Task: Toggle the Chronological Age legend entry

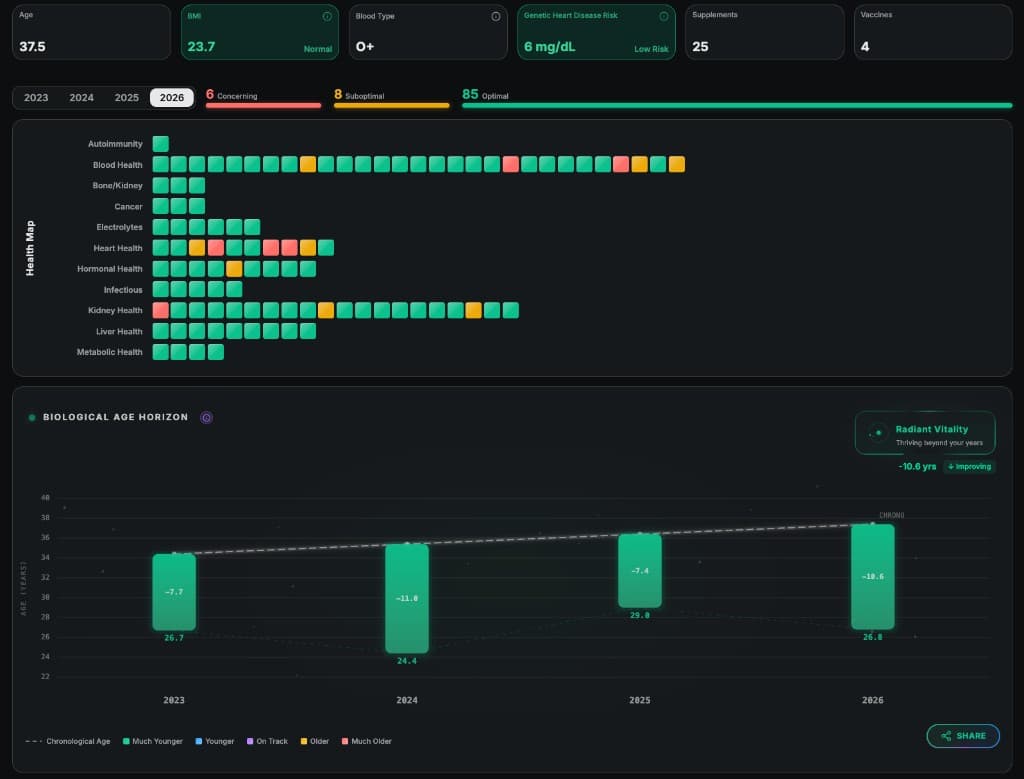Action: click(x=69, y=741)
